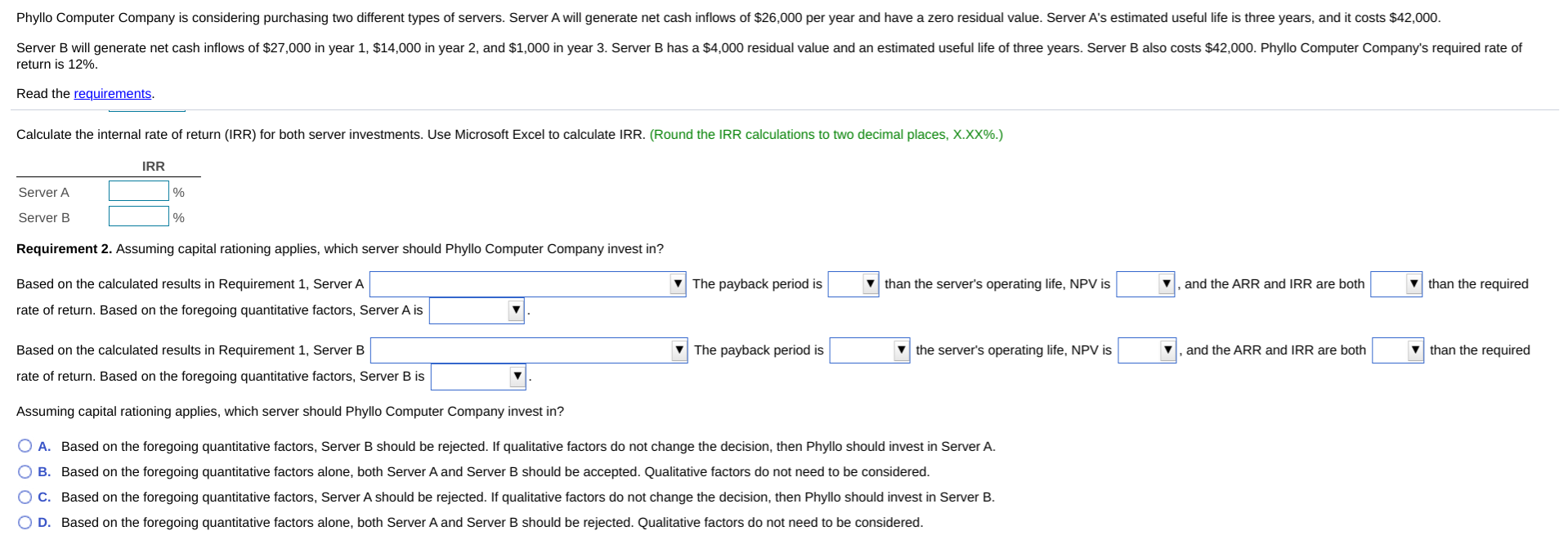Image resolution: width=1568 pixels, height=553 pixels.
Task: Open the requirements link
Action: tap(112, 93)
